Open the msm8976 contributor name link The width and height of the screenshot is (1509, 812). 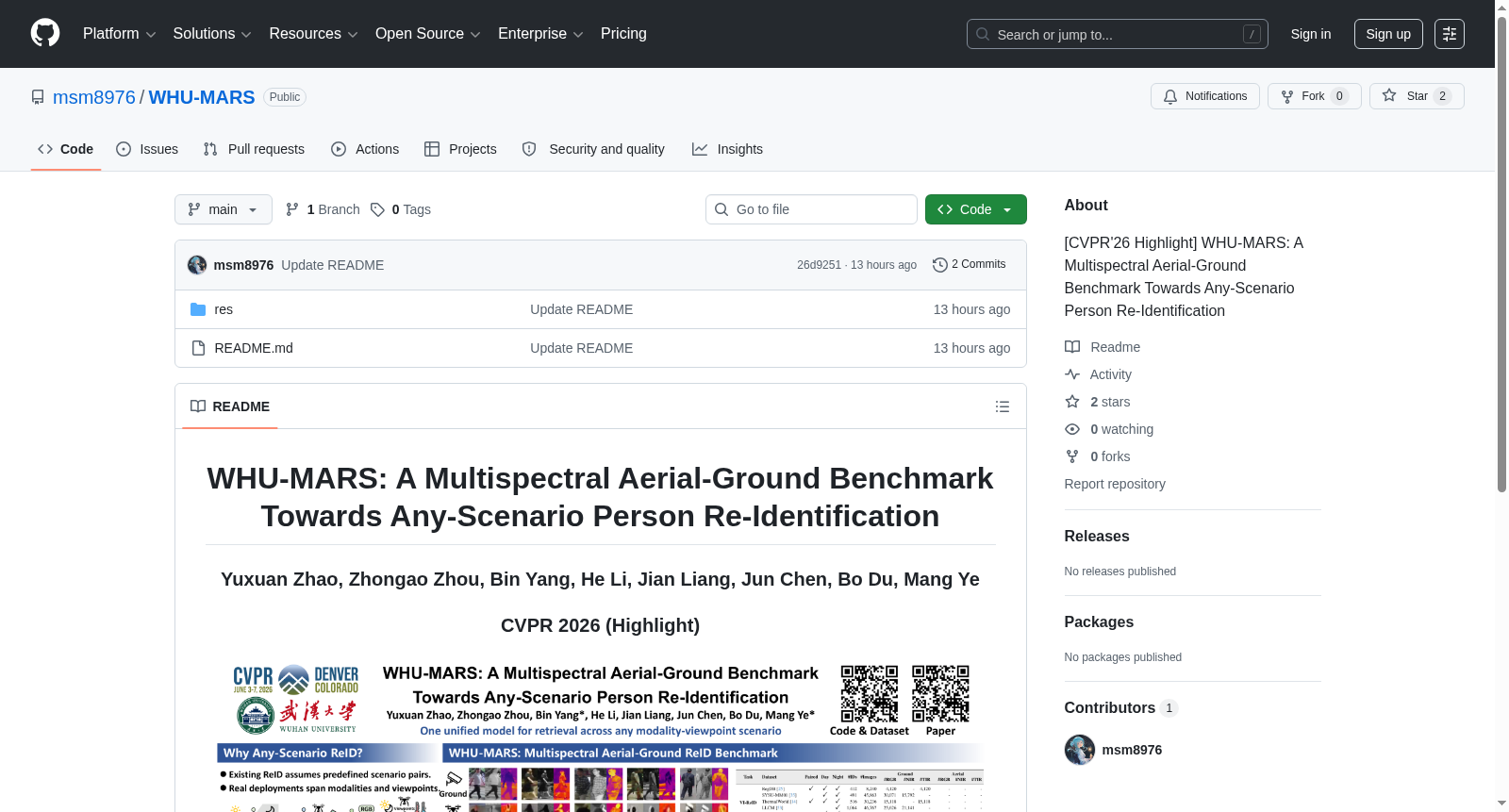pos(1132,750)
